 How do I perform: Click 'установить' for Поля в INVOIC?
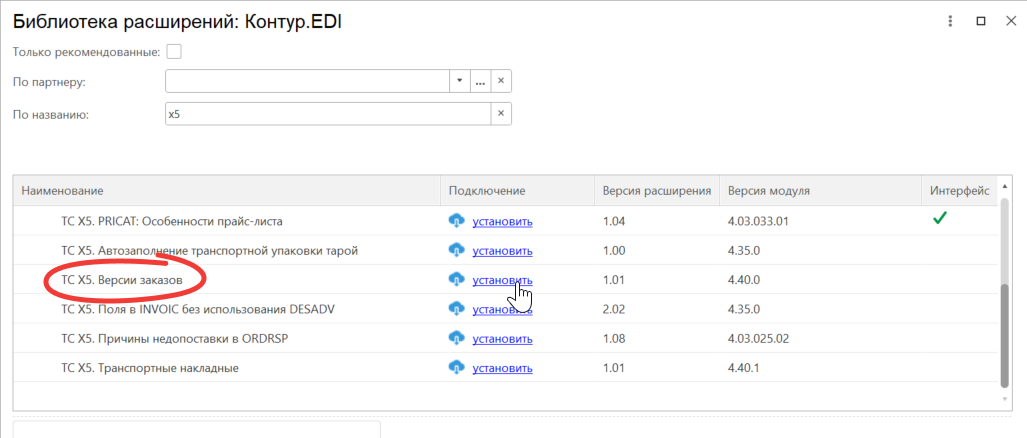pos(502,309)
